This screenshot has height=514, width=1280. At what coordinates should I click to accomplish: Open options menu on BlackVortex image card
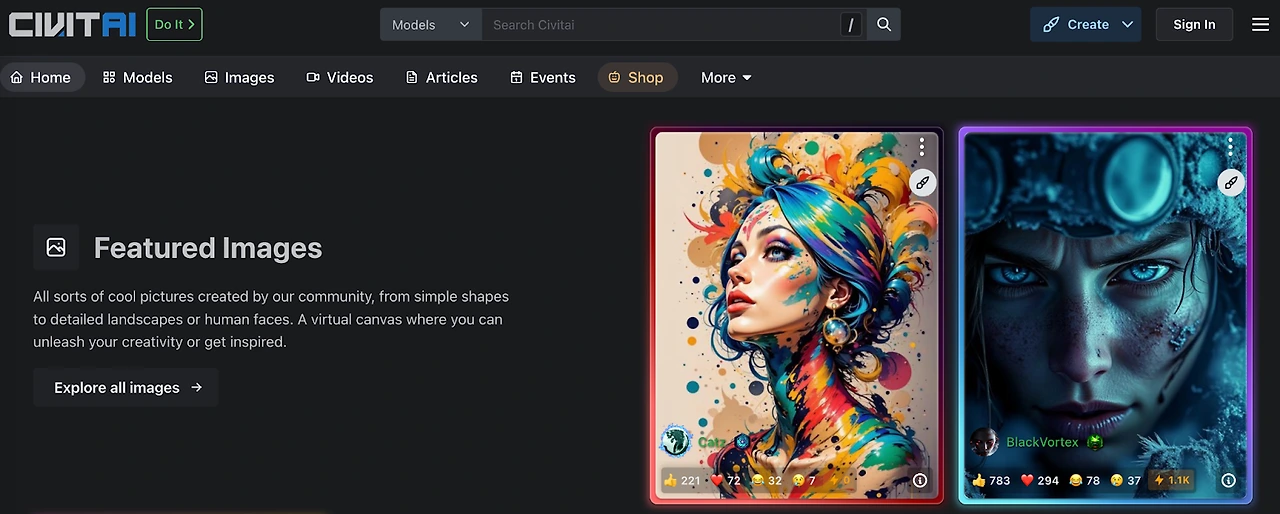coord(1230,146)
